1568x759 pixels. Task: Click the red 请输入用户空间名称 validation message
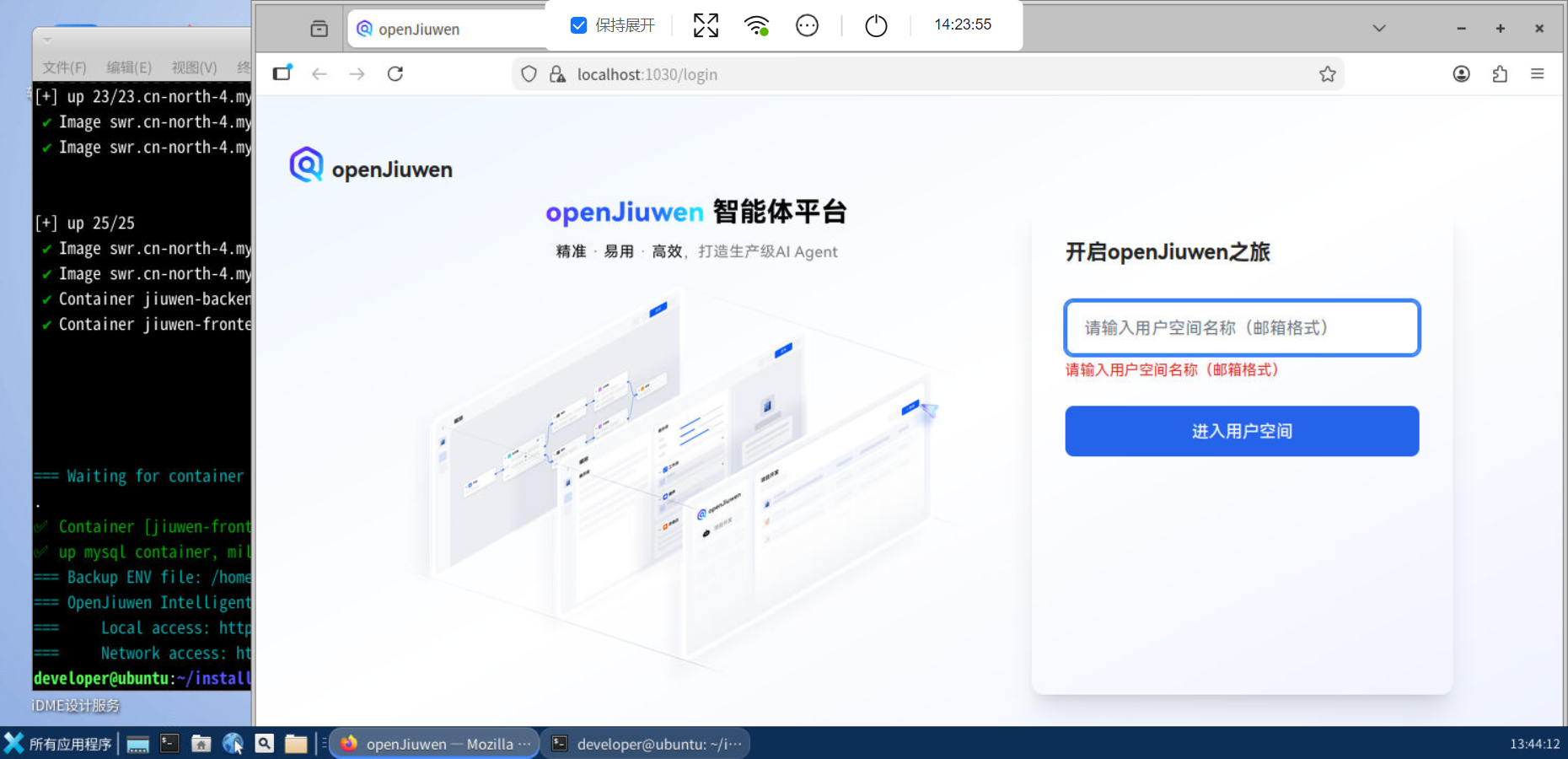click(1173, 369)
